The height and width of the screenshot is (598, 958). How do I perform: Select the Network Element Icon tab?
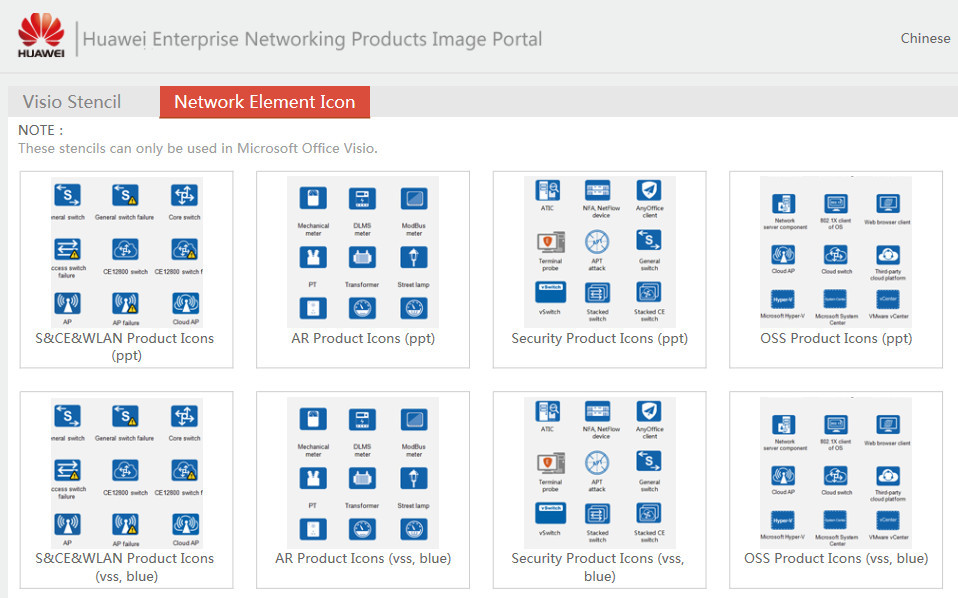[264, 102]
